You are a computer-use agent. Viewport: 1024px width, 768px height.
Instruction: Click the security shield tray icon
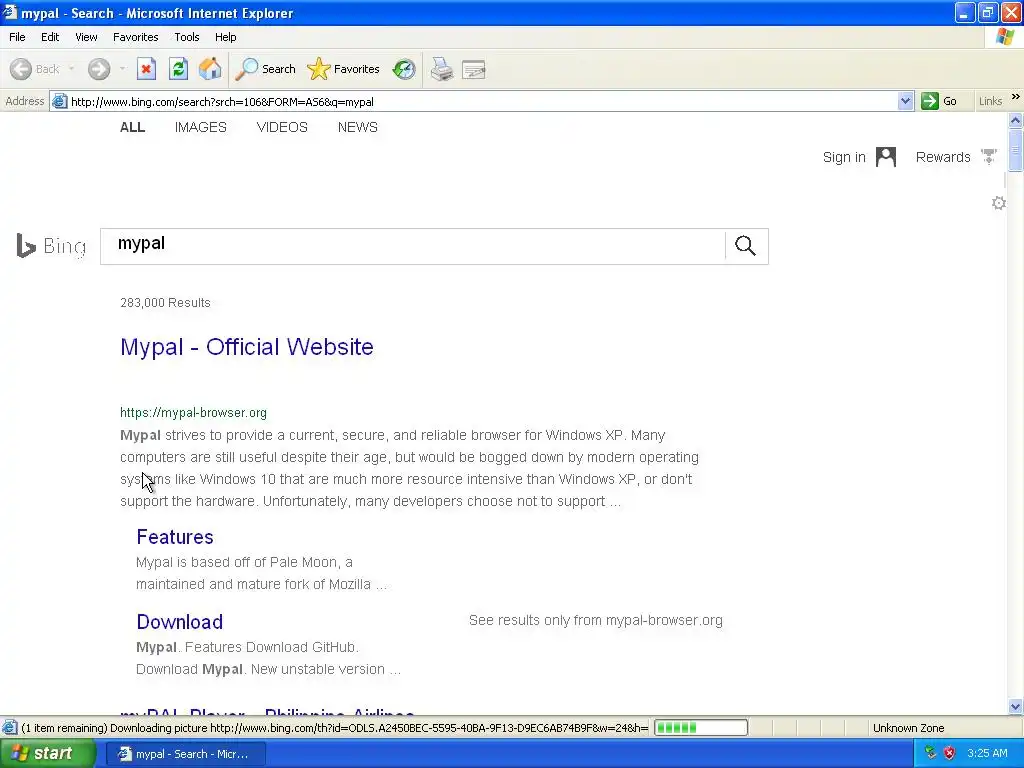pyautogui.click(x=950, y=753)
